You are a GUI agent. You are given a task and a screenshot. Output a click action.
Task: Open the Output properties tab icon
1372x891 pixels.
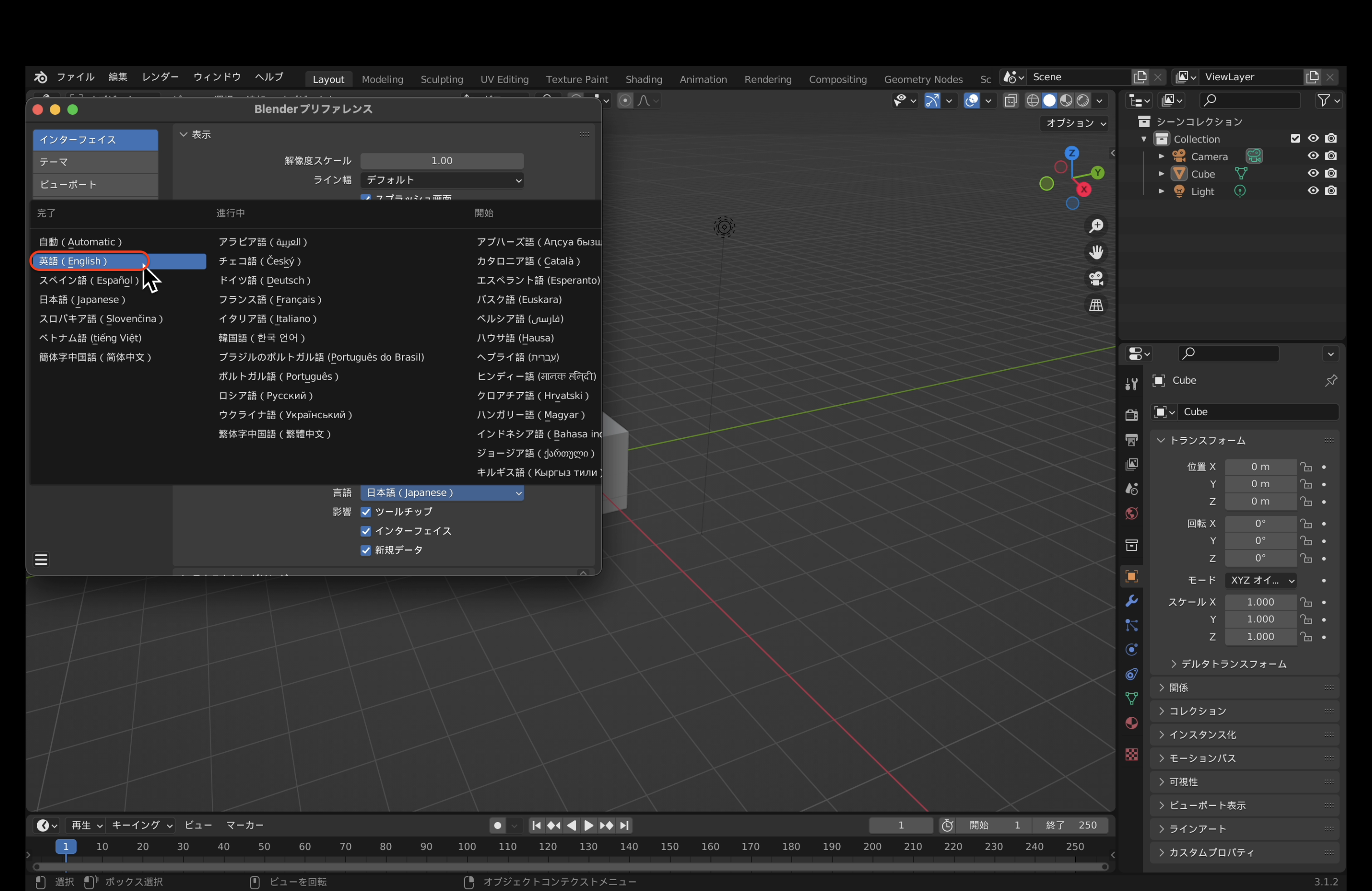pyautogui.click(x=1131, y=440)
